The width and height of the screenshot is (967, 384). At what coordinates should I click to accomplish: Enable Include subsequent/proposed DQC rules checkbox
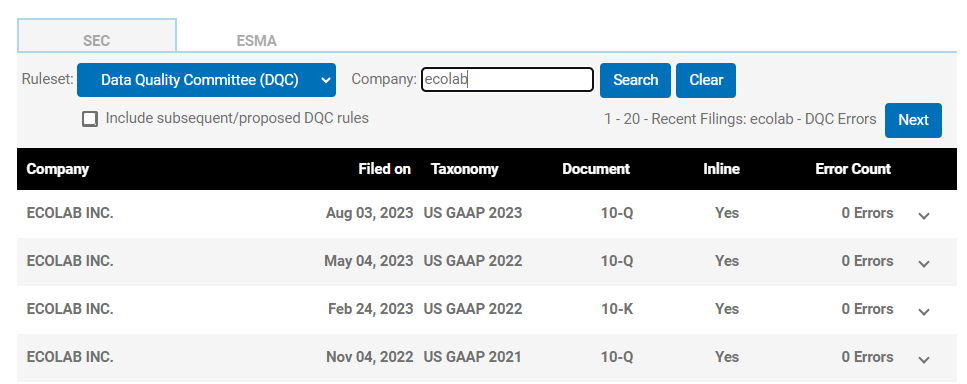90,119
